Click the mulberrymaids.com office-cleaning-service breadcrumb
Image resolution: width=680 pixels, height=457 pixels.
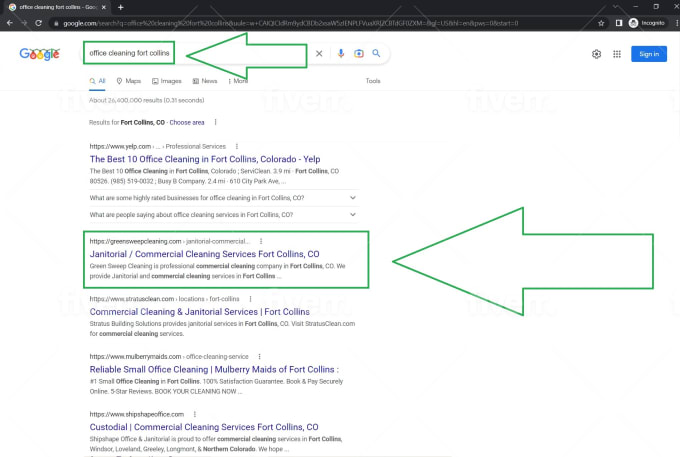tap(169, 356)
